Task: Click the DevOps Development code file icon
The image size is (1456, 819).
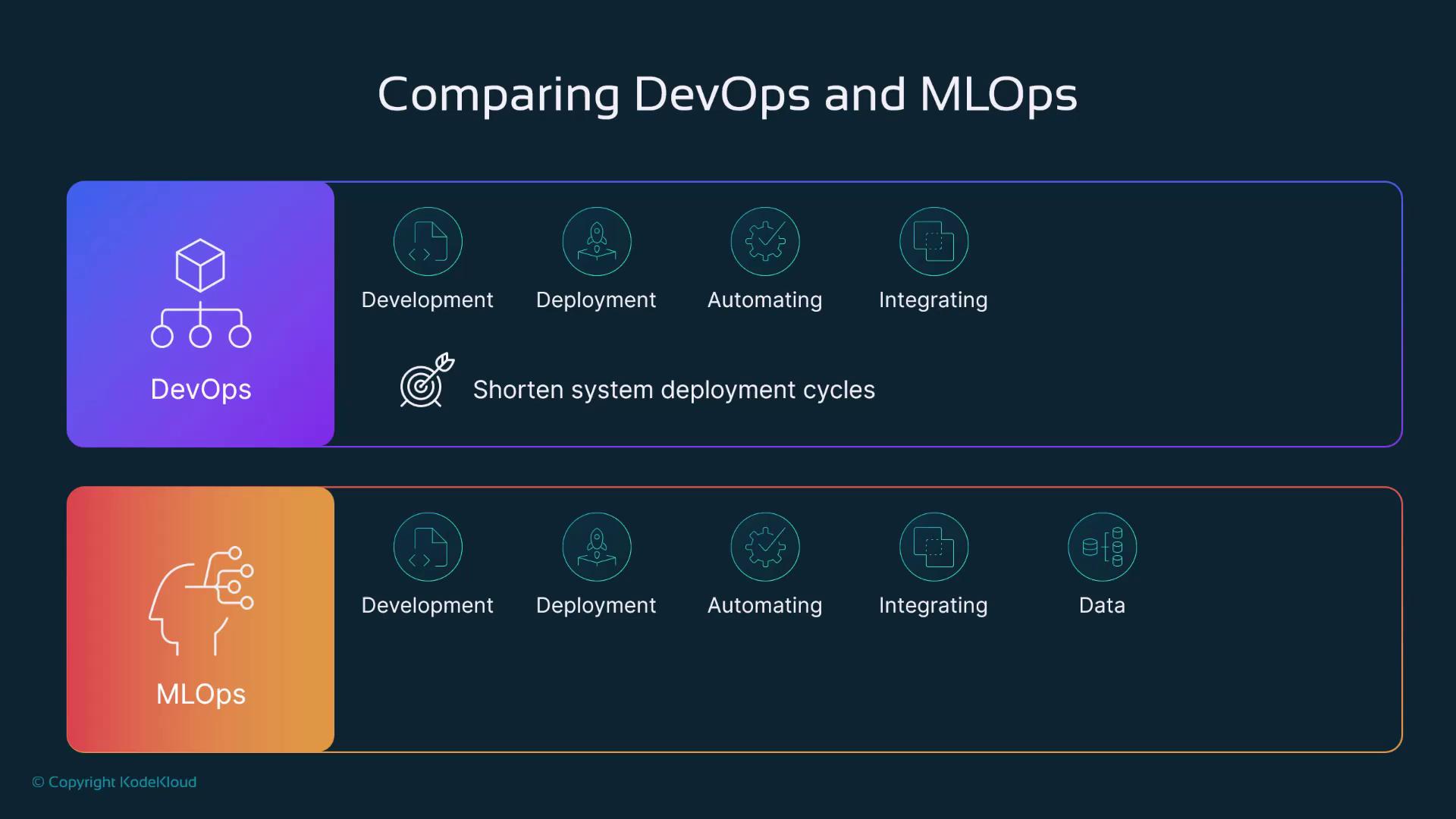Action: [x=428, y=241]
